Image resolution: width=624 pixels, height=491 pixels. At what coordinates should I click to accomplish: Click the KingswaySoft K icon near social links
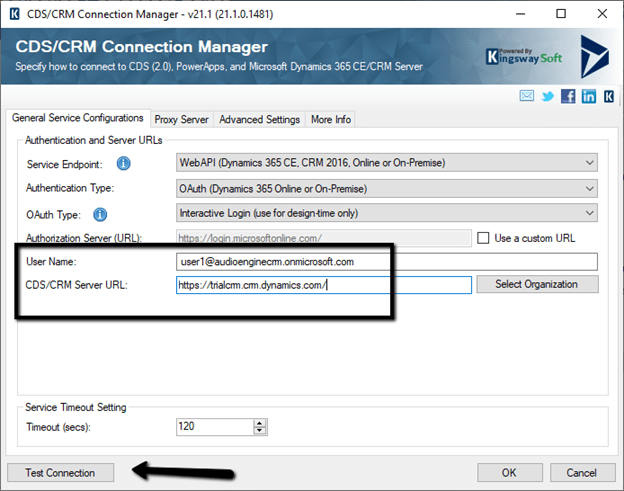pos(609,96)
